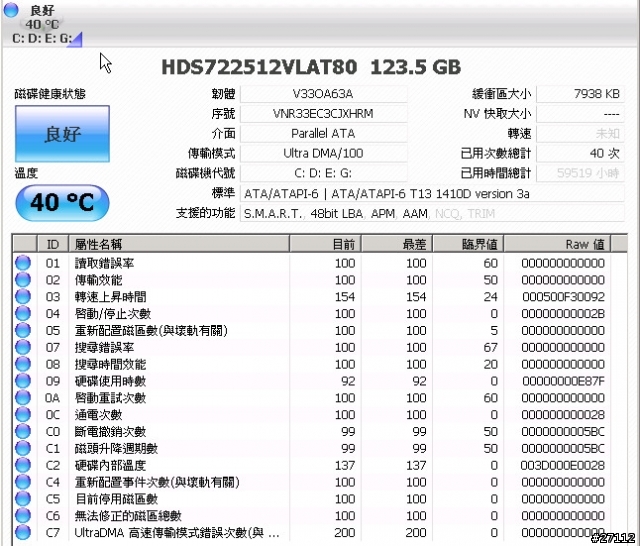Select the 硬碟內部溫度 attribute name
640x546 pixels.
[x=110, y=465]
